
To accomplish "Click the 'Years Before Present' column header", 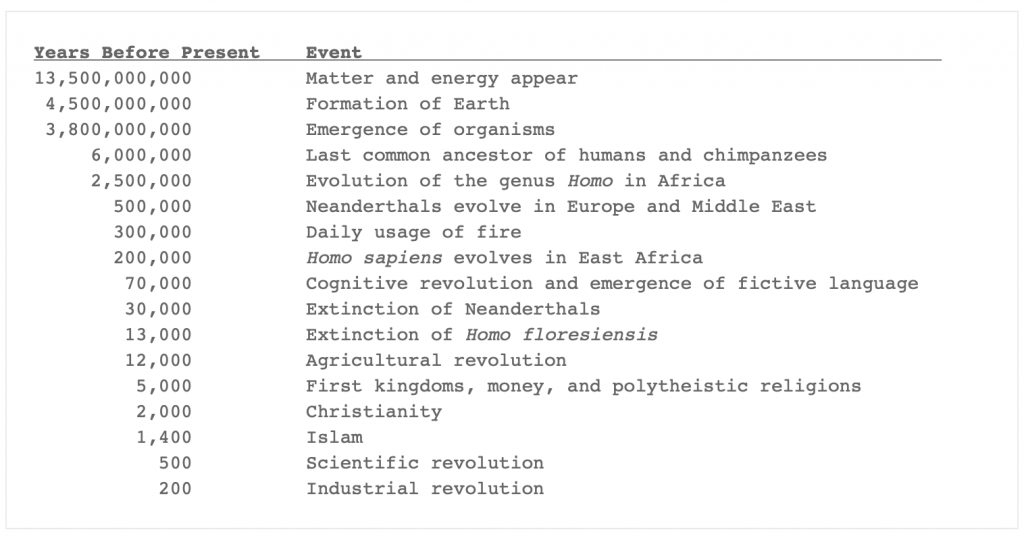I will [x=147, y=52].
